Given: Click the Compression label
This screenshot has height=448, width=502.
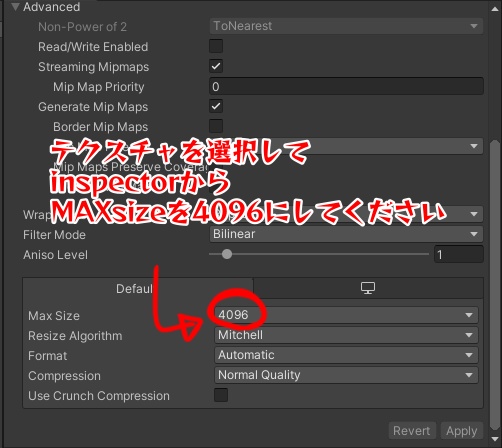Looking at the screenshot, I should coord(64,376).
